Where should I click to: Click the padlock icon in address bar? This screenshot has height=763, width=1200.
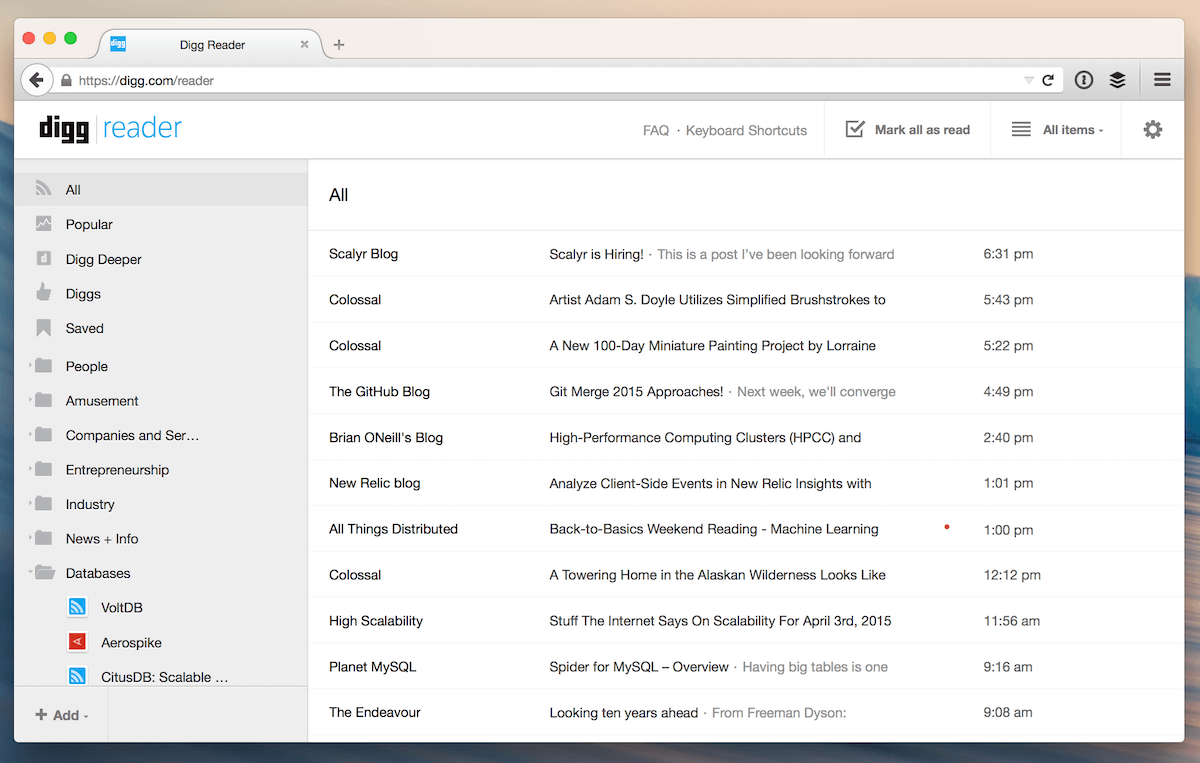pos(66,80)
